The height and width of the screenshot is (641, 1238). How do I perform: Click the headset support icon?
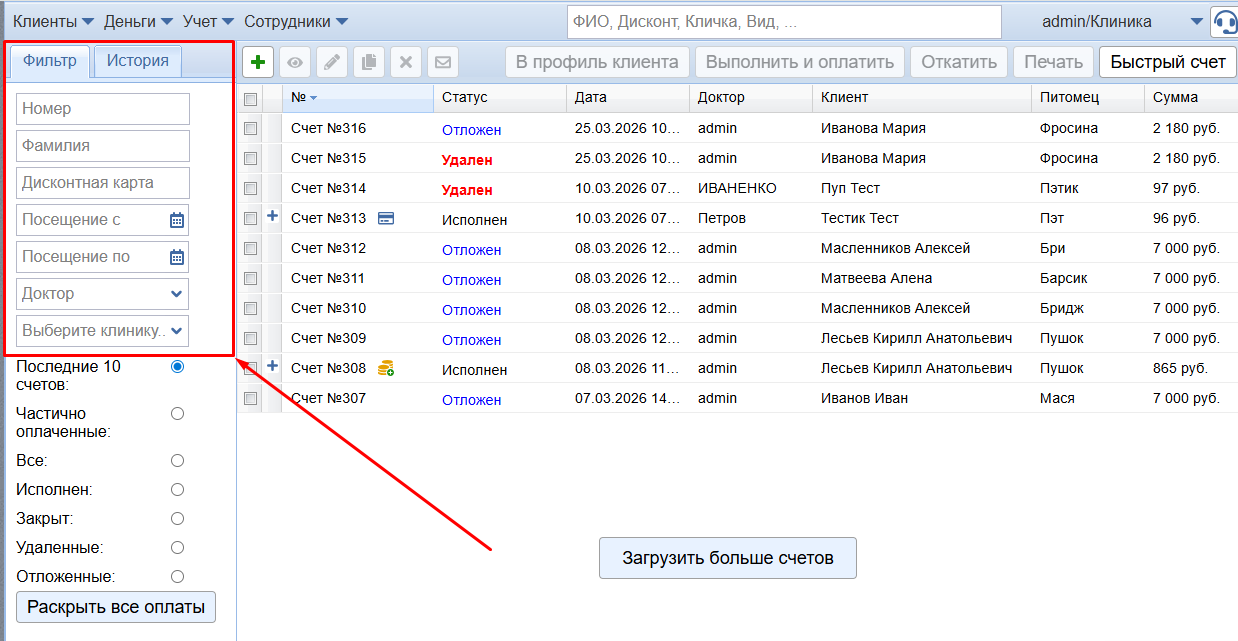tap(1224, 22)
